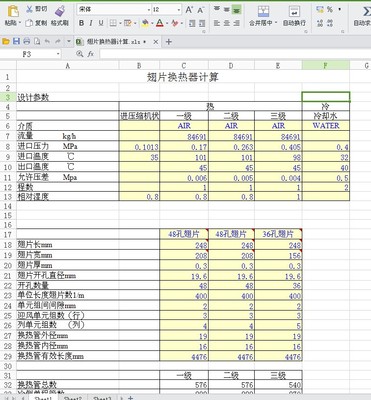Click the print icon
The height and width of the screenshot is (400, 371).
point(27,41)
